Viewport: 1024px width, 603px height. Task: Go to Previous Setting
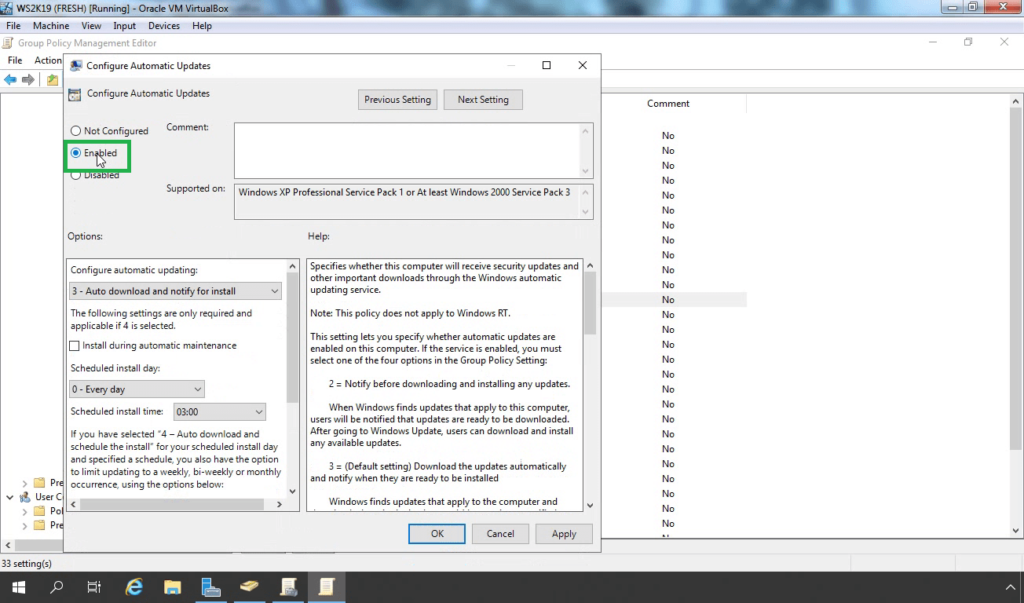(398, 99)
